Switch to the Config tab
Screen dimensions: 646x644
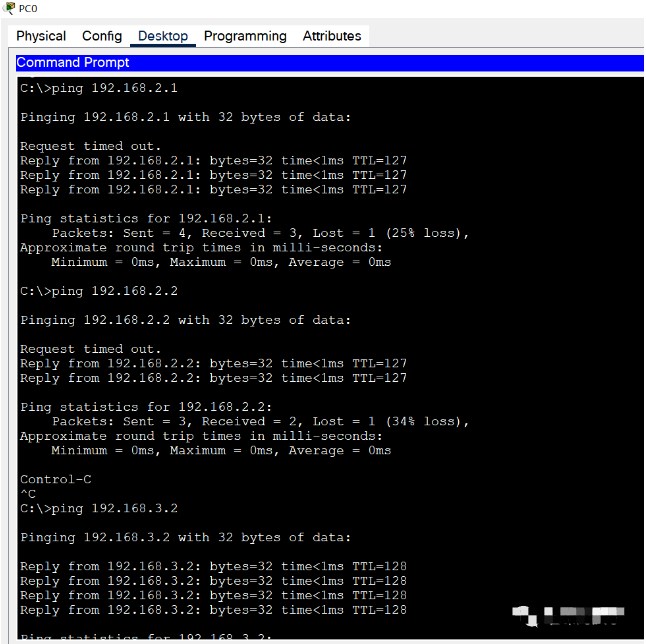(102, 36)
